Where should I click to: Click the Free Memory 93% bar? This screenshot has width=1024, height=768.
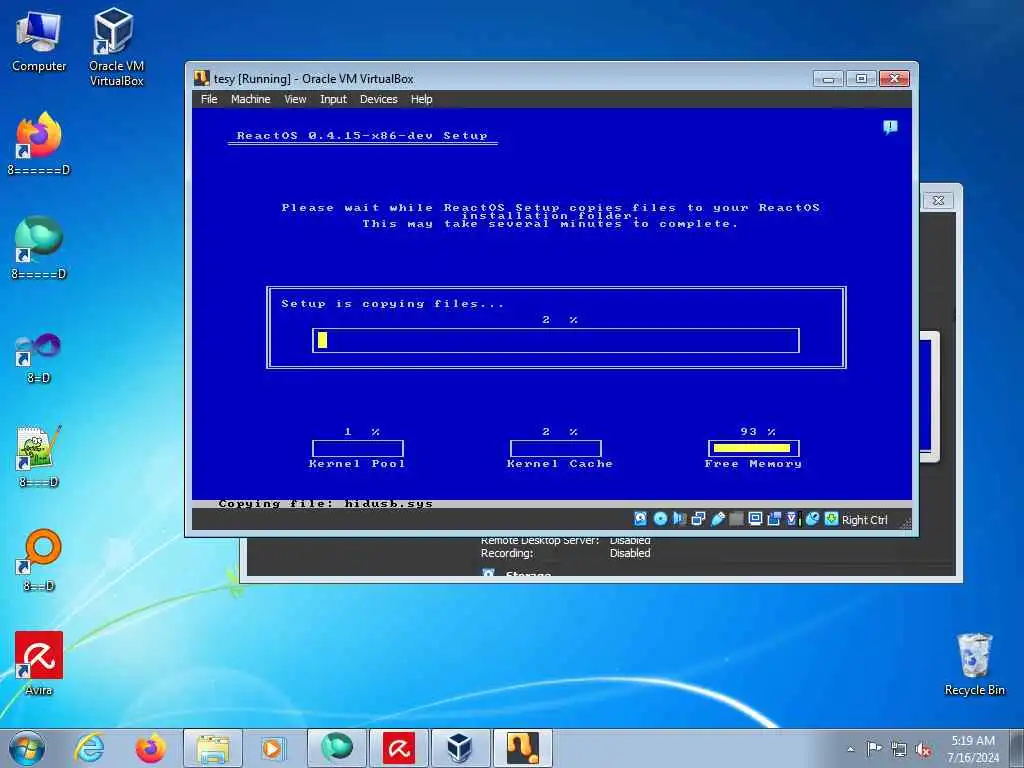pos(754,448)
